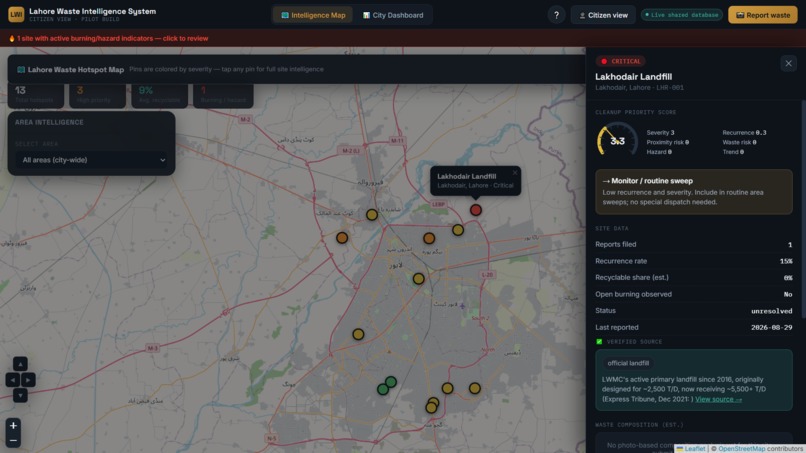This screenshot has width=806, height=453.
Task: Select the orange pin in central north Lahore
Action: [429, 238]
